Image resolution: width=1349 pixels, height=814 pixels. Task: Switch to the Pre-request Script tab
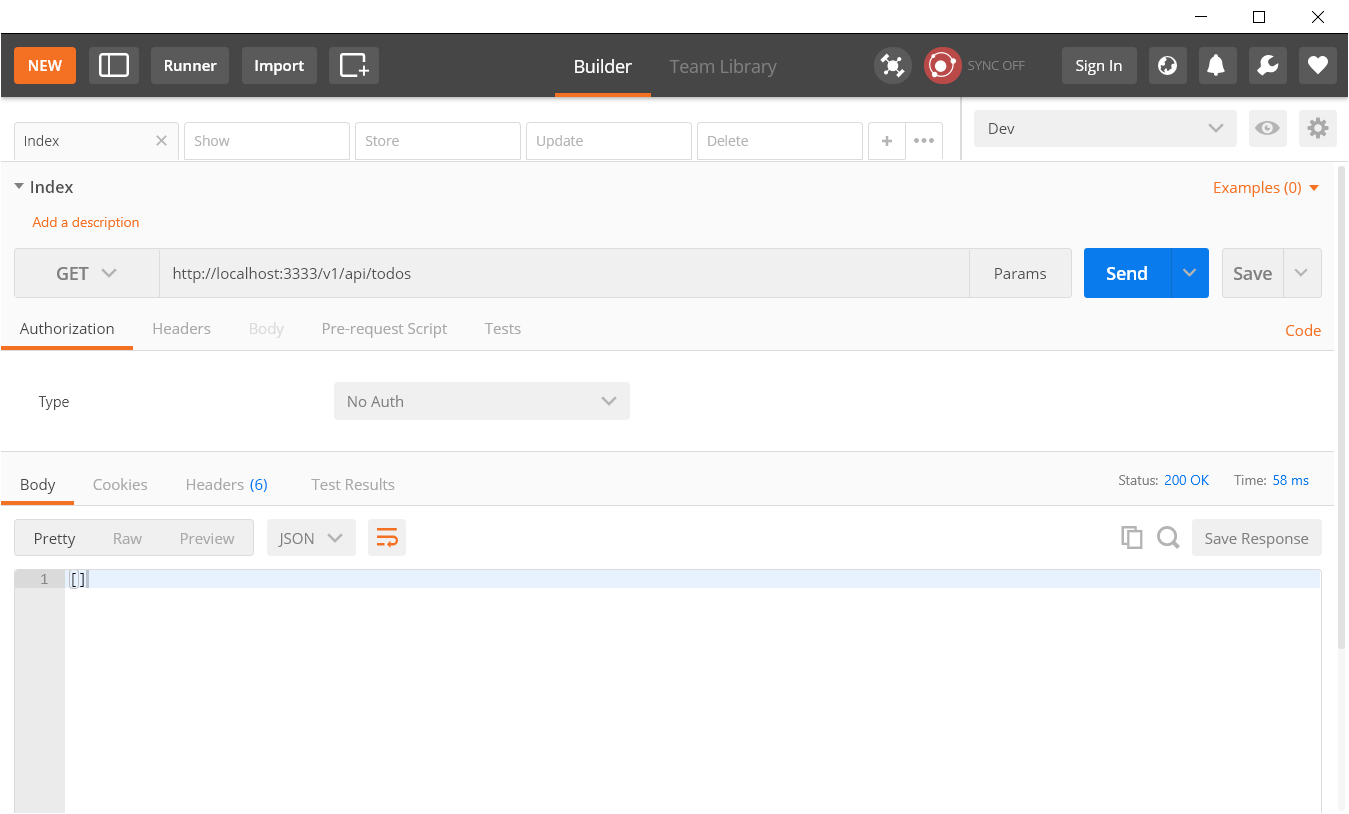coord(384,328)
